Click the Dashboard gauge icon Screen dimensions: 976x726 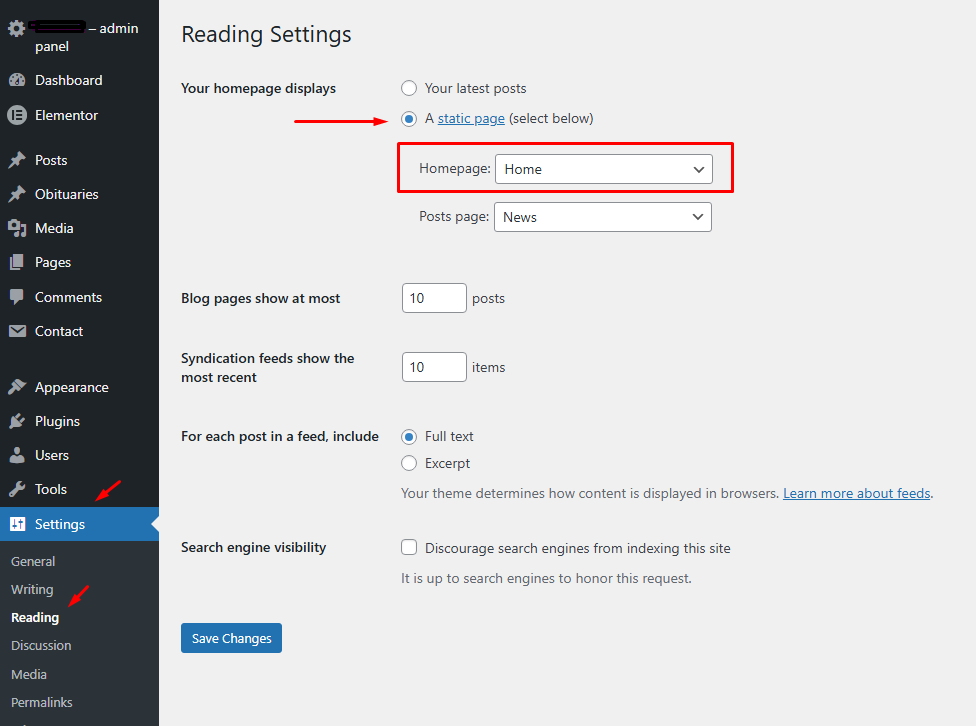(x=17, y=80)
